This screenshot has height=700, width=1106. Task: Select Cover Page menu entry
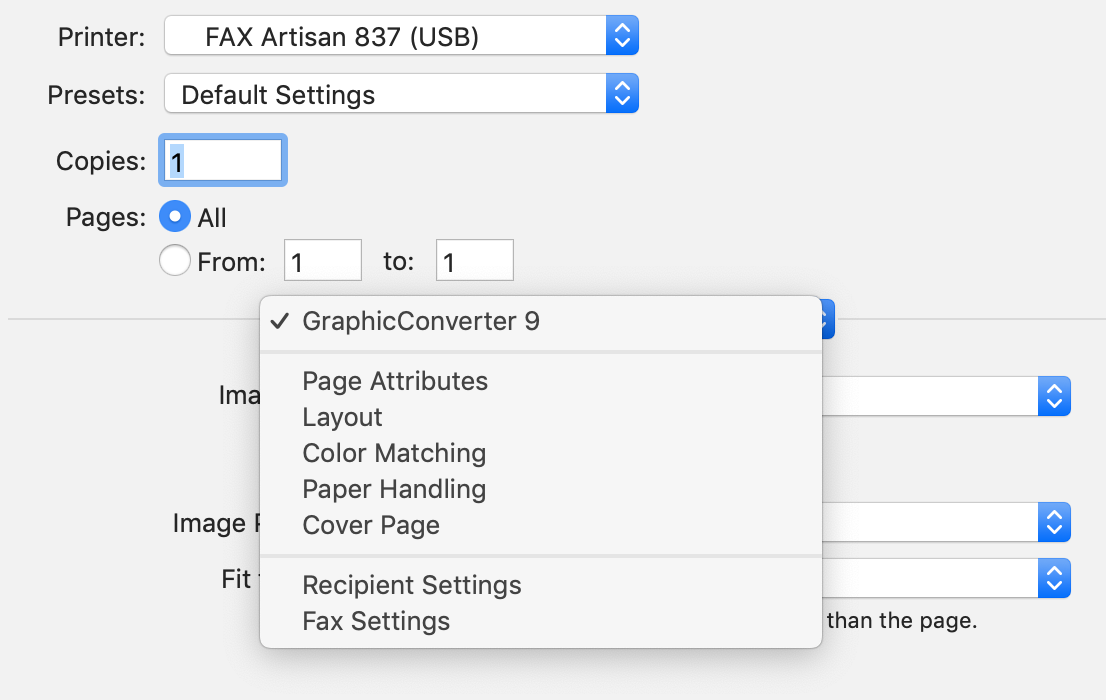(x=371, y=525)
